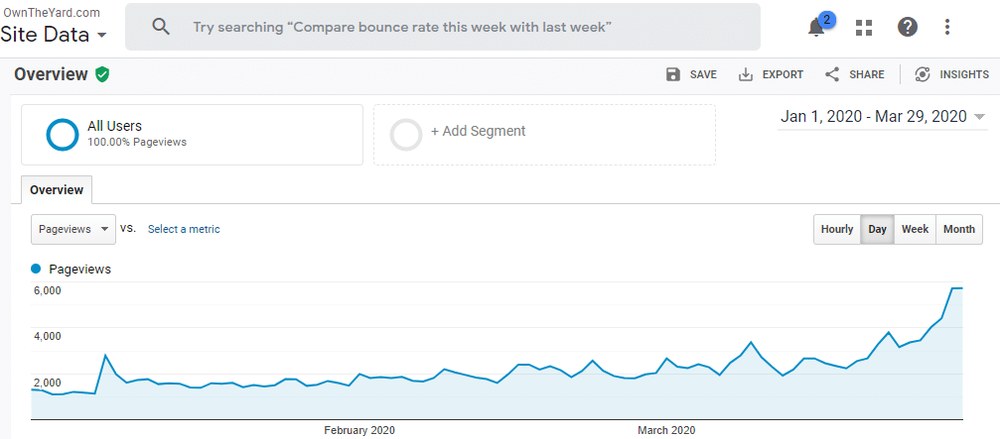The width and height of the screenshot is (1000, 439).
Task: Click the SAVE button label
Action: pos(703,75)
